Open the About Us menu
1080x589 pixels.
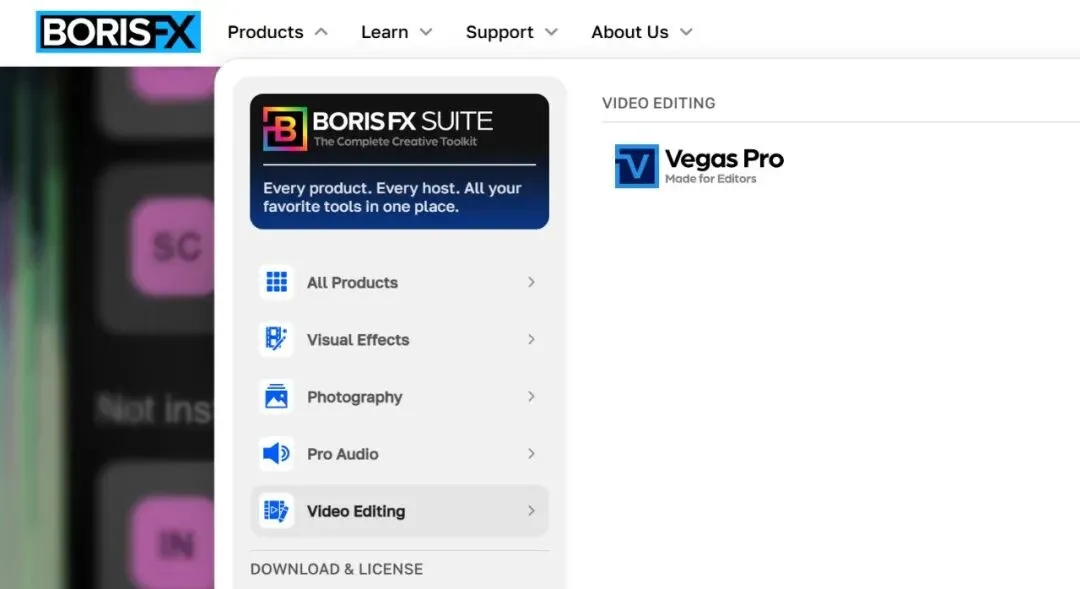[x=630, y=32]
